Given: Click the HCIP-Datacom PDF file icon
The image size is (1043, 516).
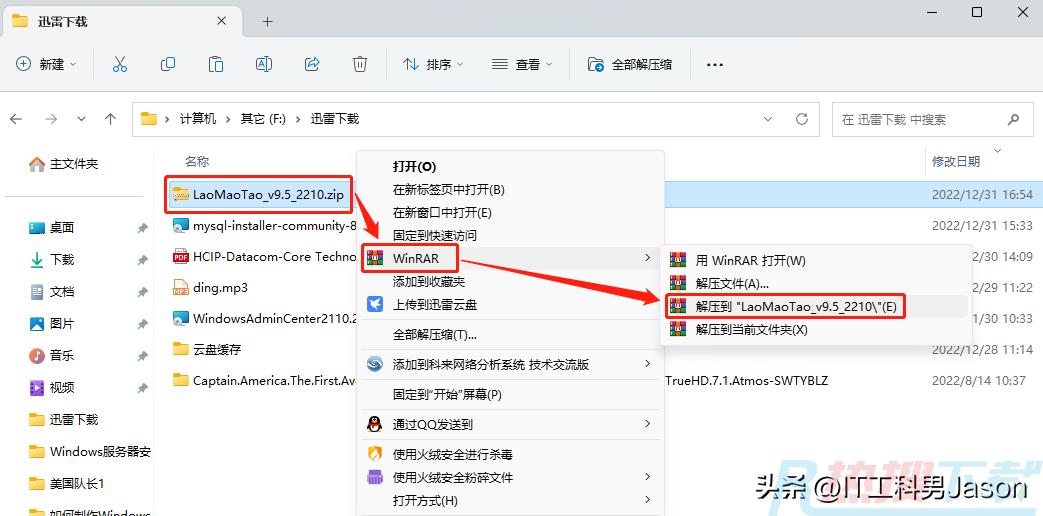Looking at the screenshot, I should click(180, 256).
